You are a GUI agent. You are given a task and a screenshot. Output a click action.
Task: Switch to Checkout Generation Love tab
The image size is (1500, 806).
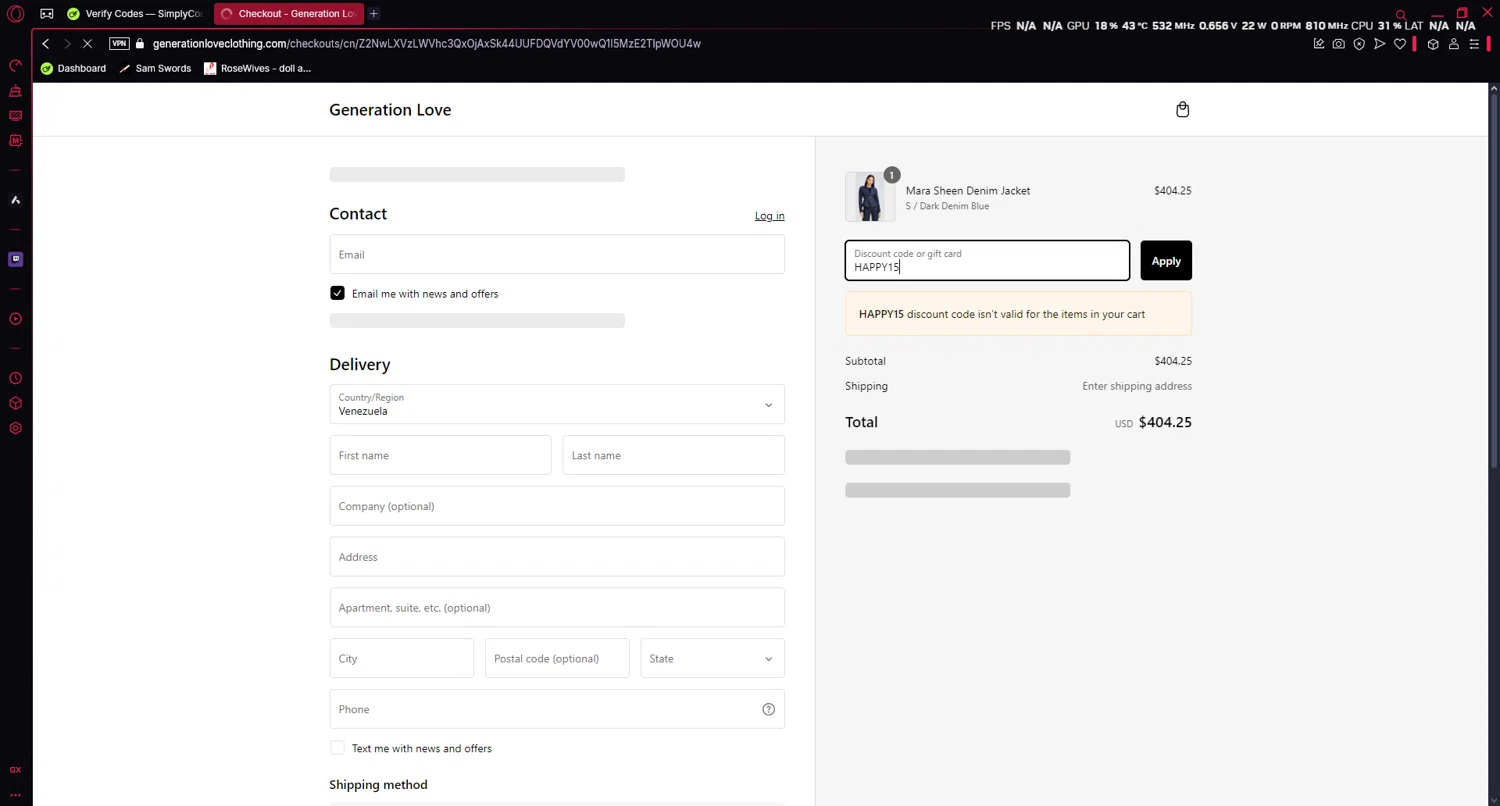(288, 14)
